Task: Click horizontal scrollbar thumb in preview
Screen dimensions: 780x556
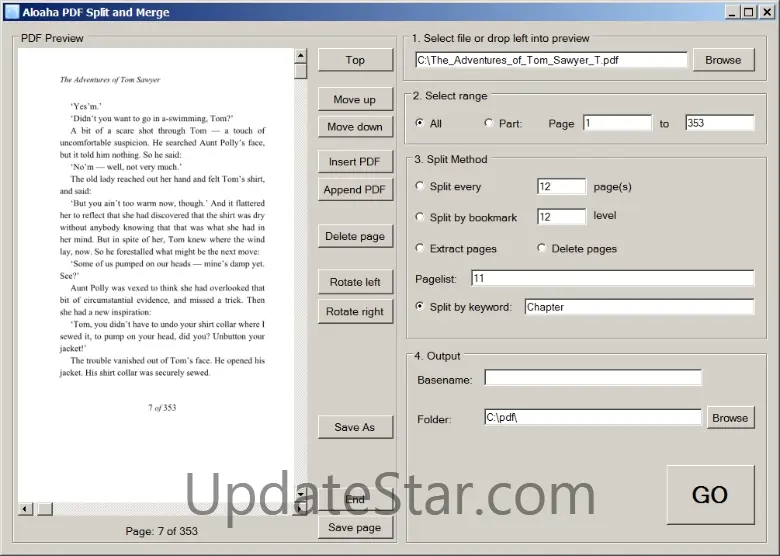Action: click(x=45, y=509)
